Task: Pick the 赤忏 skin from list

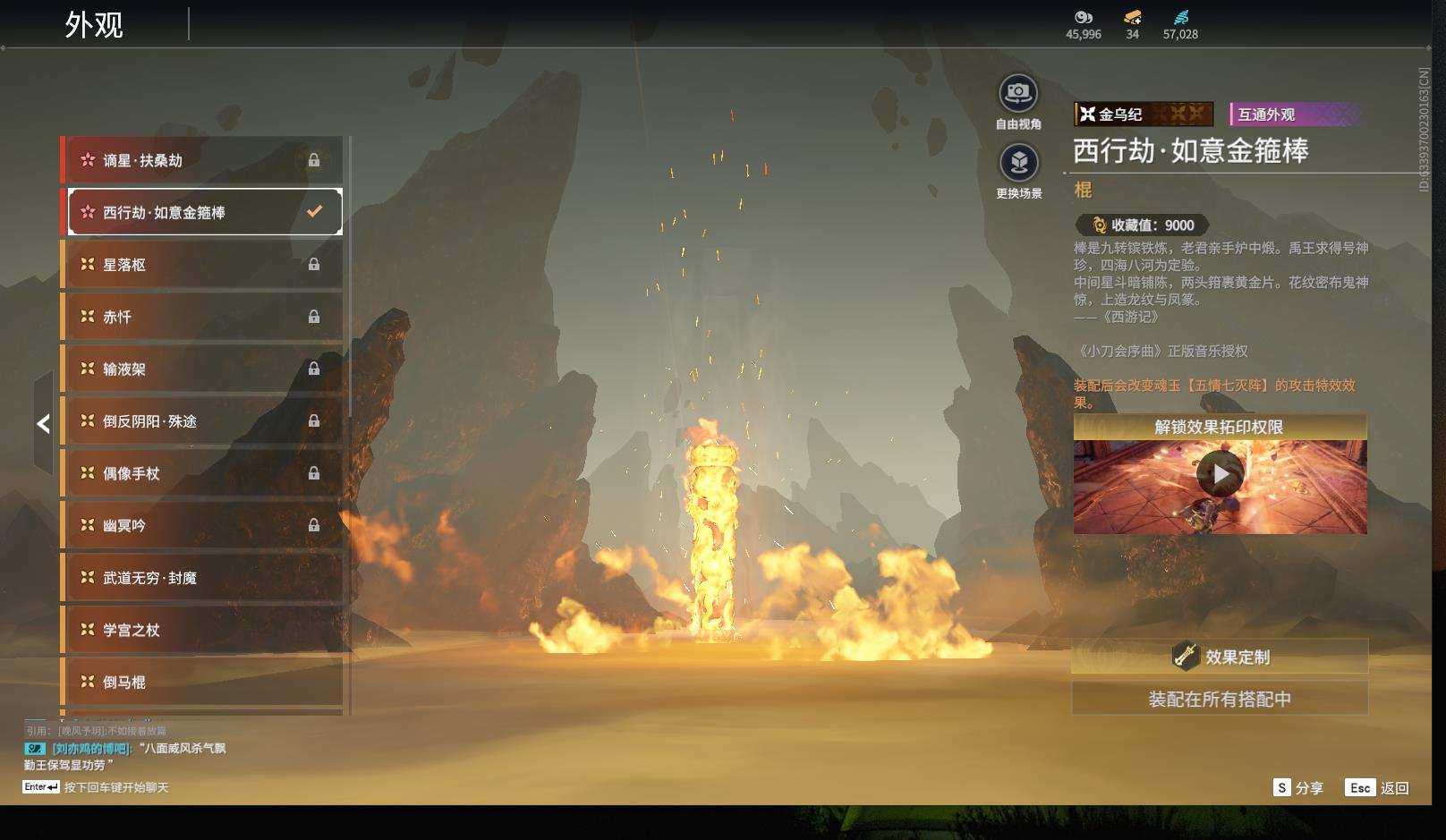Action: pyautogui.click(x=202, y=317)
